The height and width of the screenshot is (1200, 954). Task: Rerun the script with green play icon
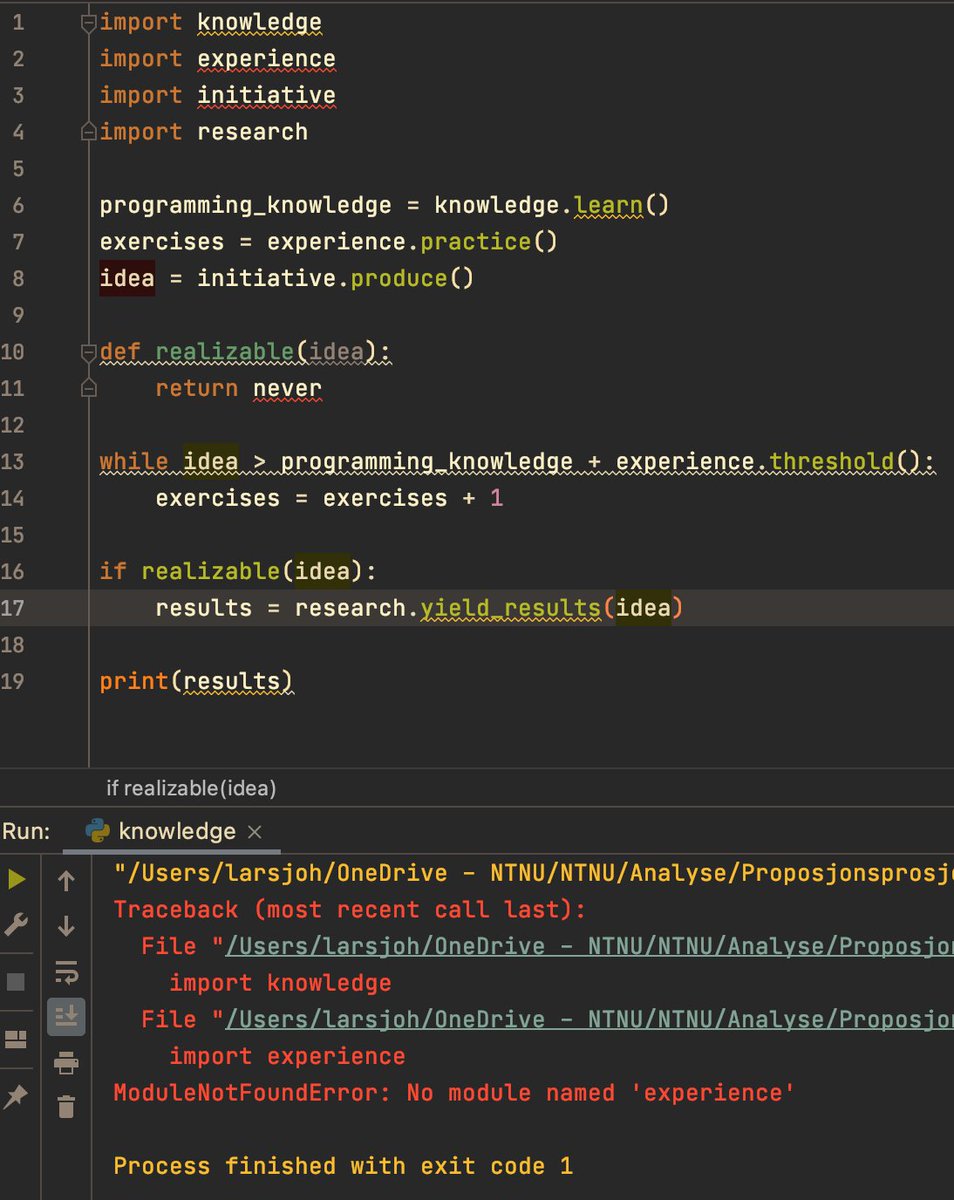coord(17,879)
